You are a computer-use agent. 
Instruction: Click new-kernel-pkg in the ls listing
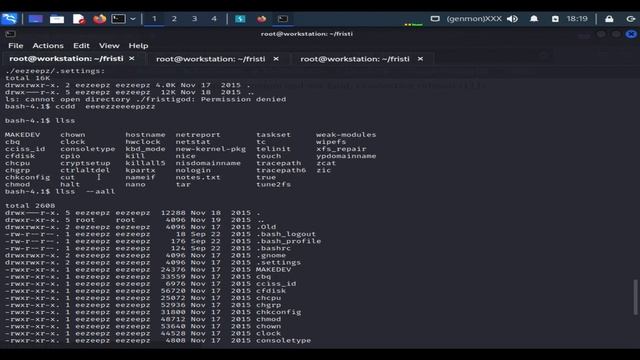point(211,149)
